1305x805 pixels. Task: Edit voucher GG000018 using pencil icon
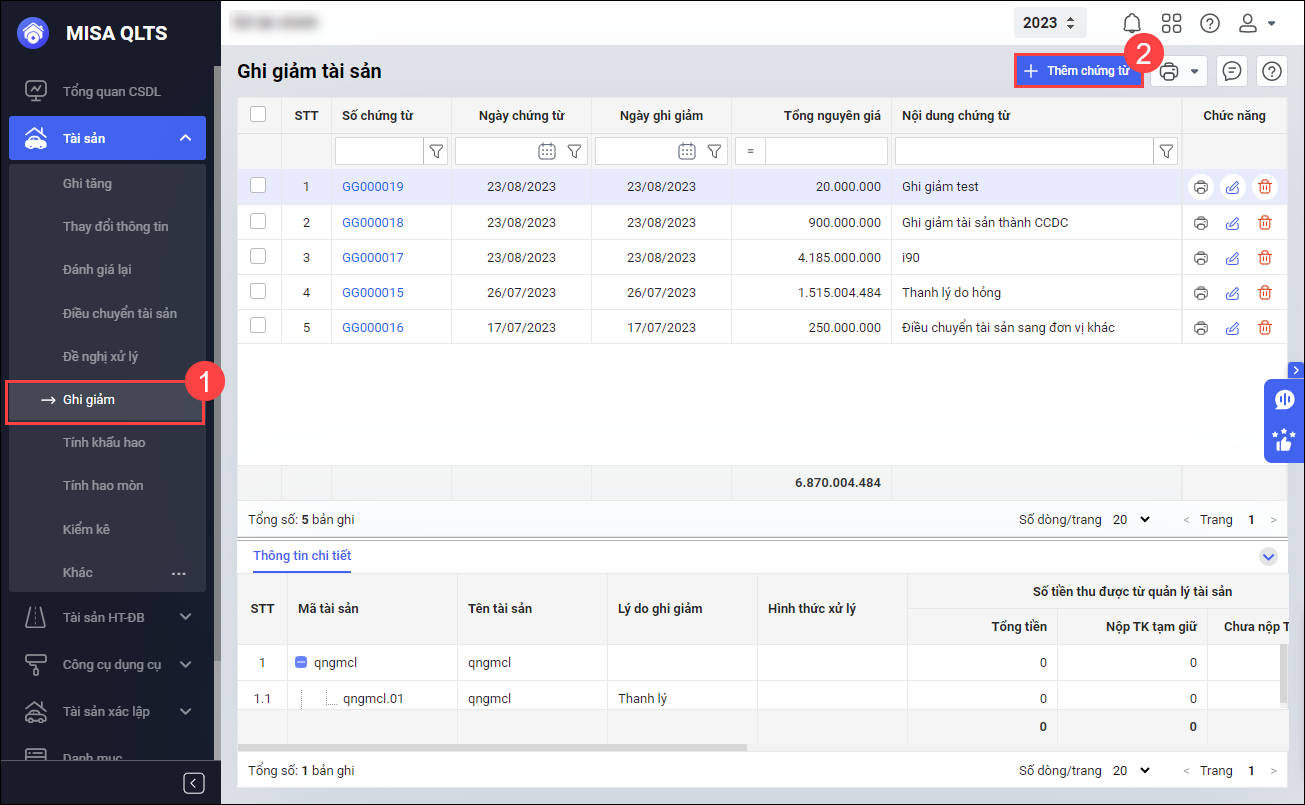click(1232, 223)
